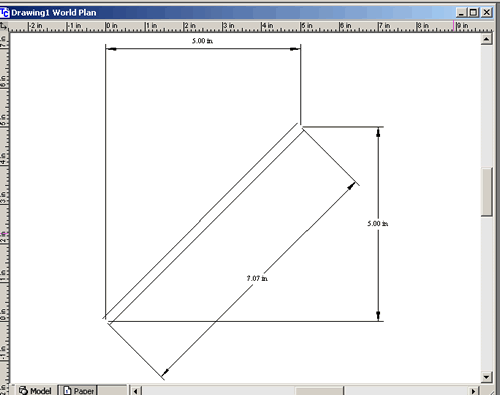Switch to the Model tab
500x395 pixels.
tap(36, 390)
